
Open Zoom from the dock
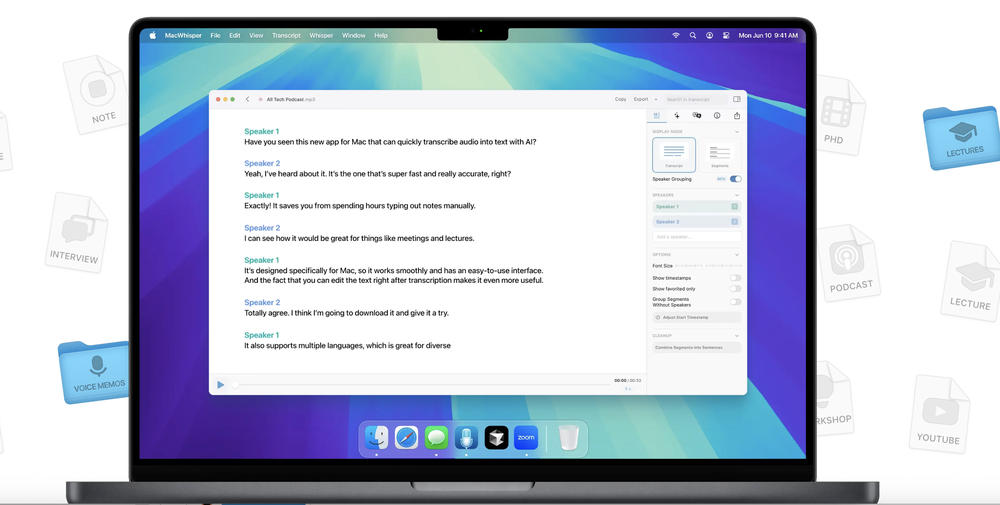pos(526,437)
